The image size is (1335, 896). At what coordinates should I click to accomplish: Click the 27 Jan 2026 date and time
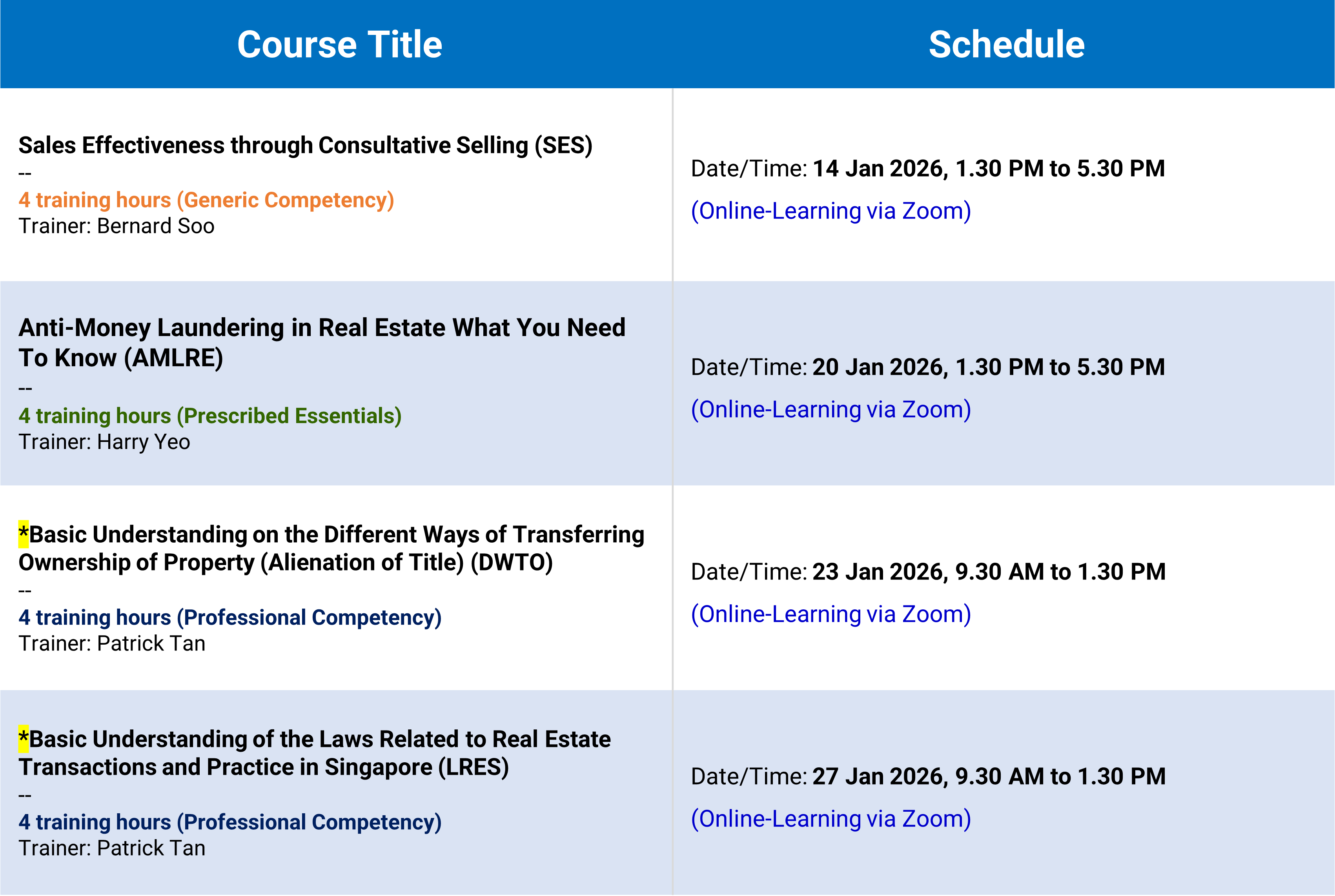click(x=989, y=776)
